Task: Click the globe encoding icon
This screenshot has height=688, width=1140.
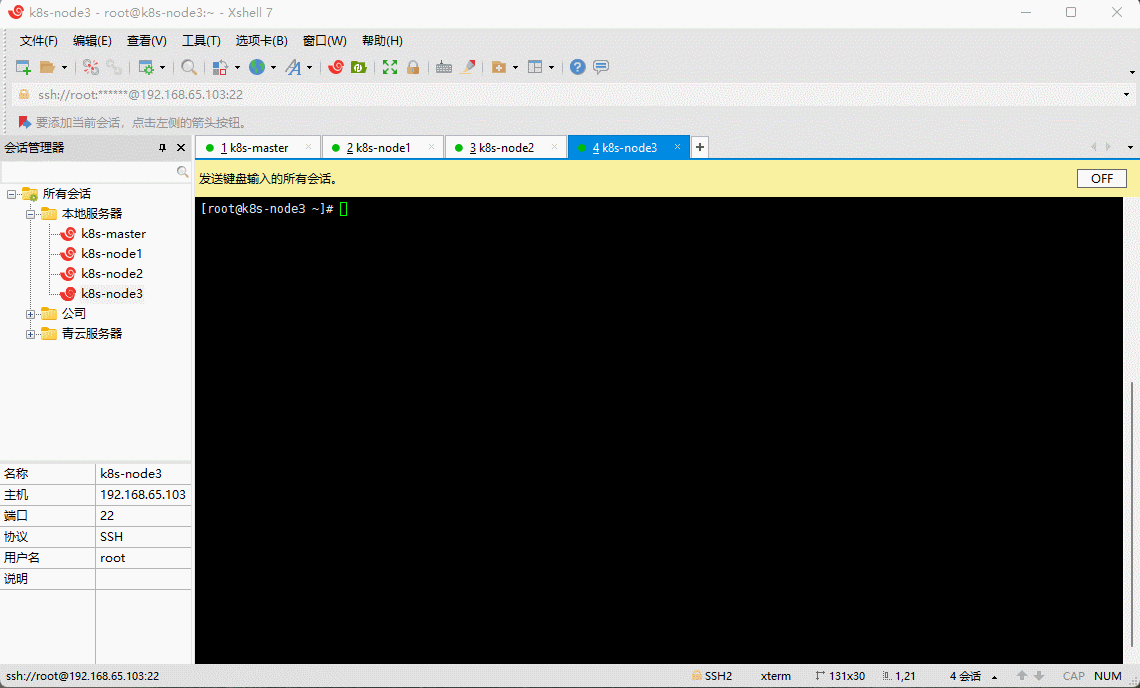Action: tap(257, 67)
